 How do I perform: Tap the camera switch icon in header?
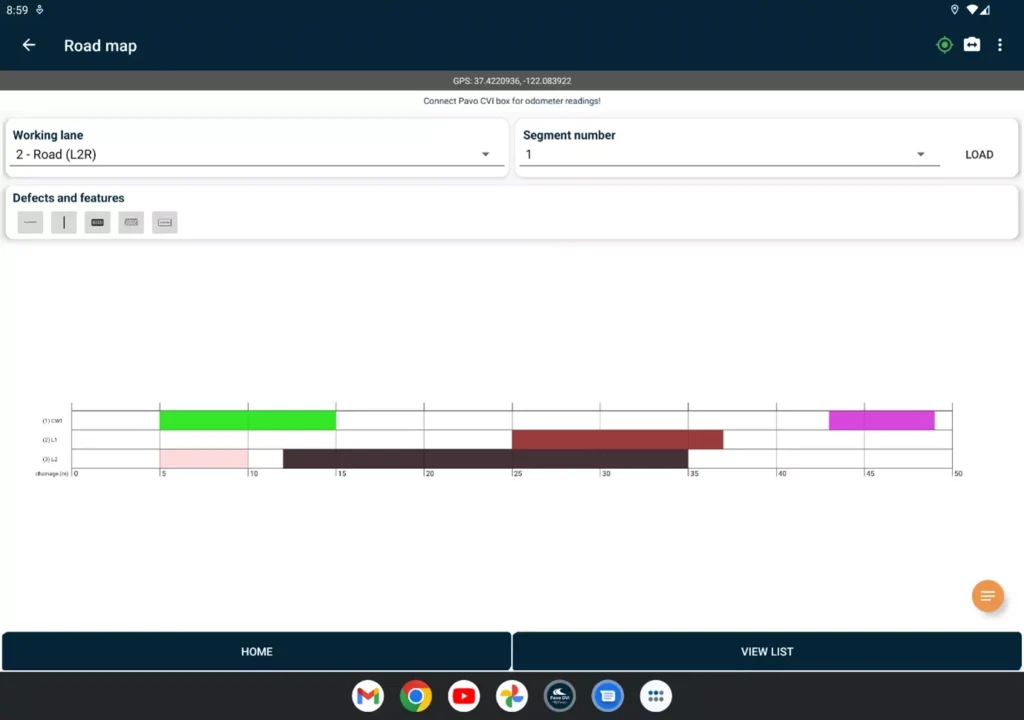pos(972,45)
